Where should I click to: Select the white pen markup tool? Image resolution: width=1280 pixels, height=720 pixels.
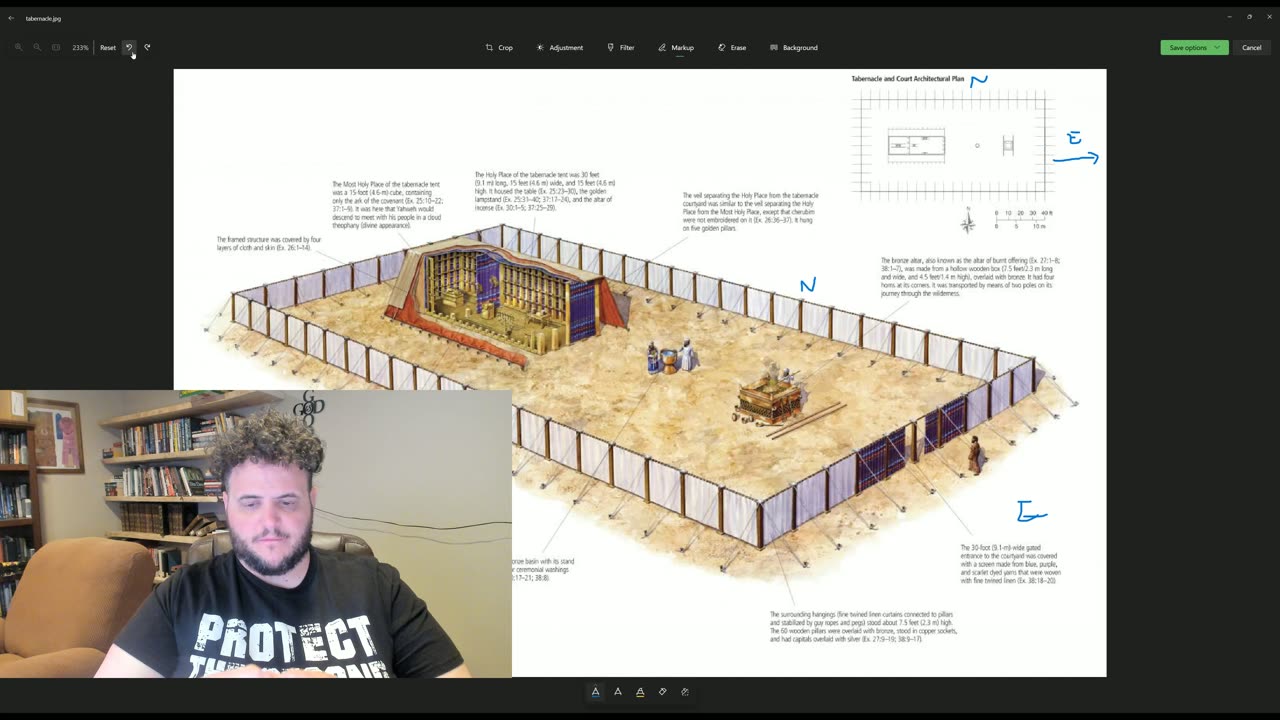point(618,691)
